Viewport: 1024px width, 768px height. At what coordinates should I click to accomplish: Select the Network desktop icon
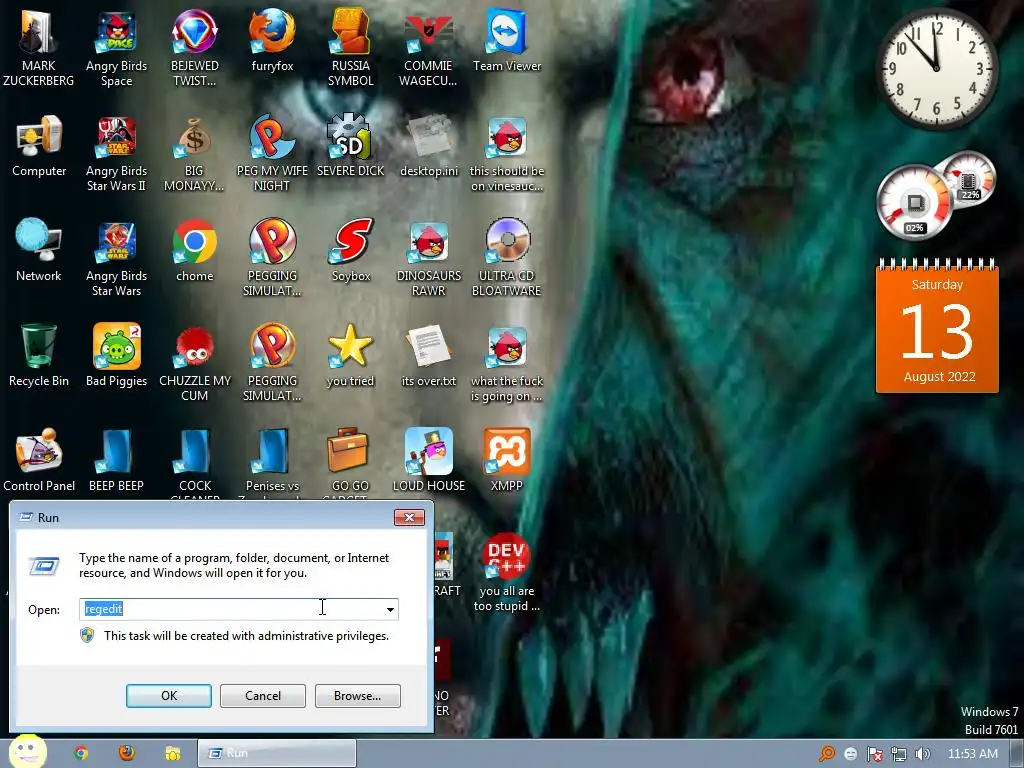39,251
